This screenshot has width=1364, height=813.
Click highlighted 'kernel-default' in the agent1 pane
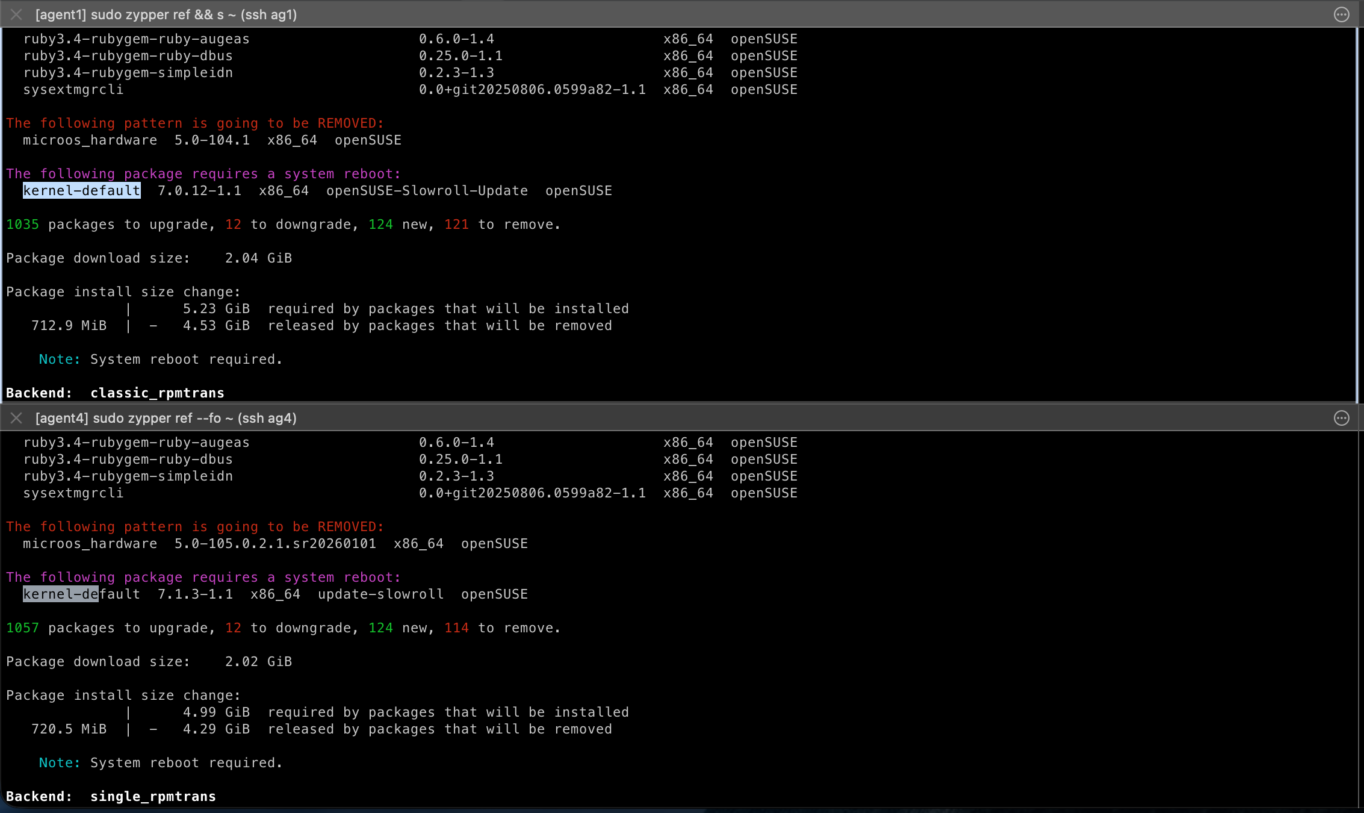pos(82,191)
